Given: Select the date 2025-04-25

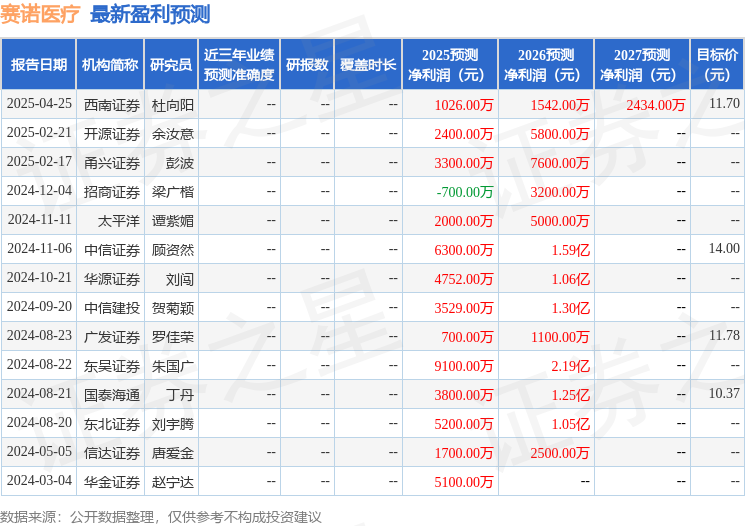Looking at the screenshot, I should (x=39, y=104).
